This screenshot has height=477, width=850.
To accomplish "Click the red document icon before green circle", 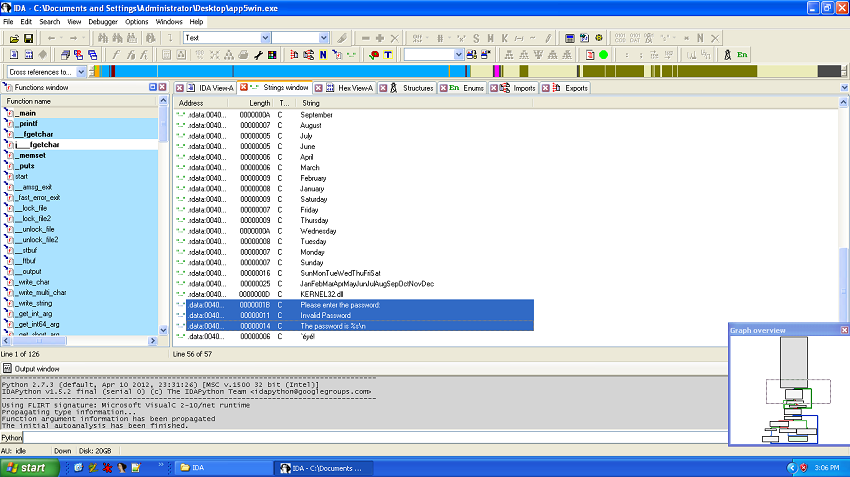I will [x=590, y=55].
